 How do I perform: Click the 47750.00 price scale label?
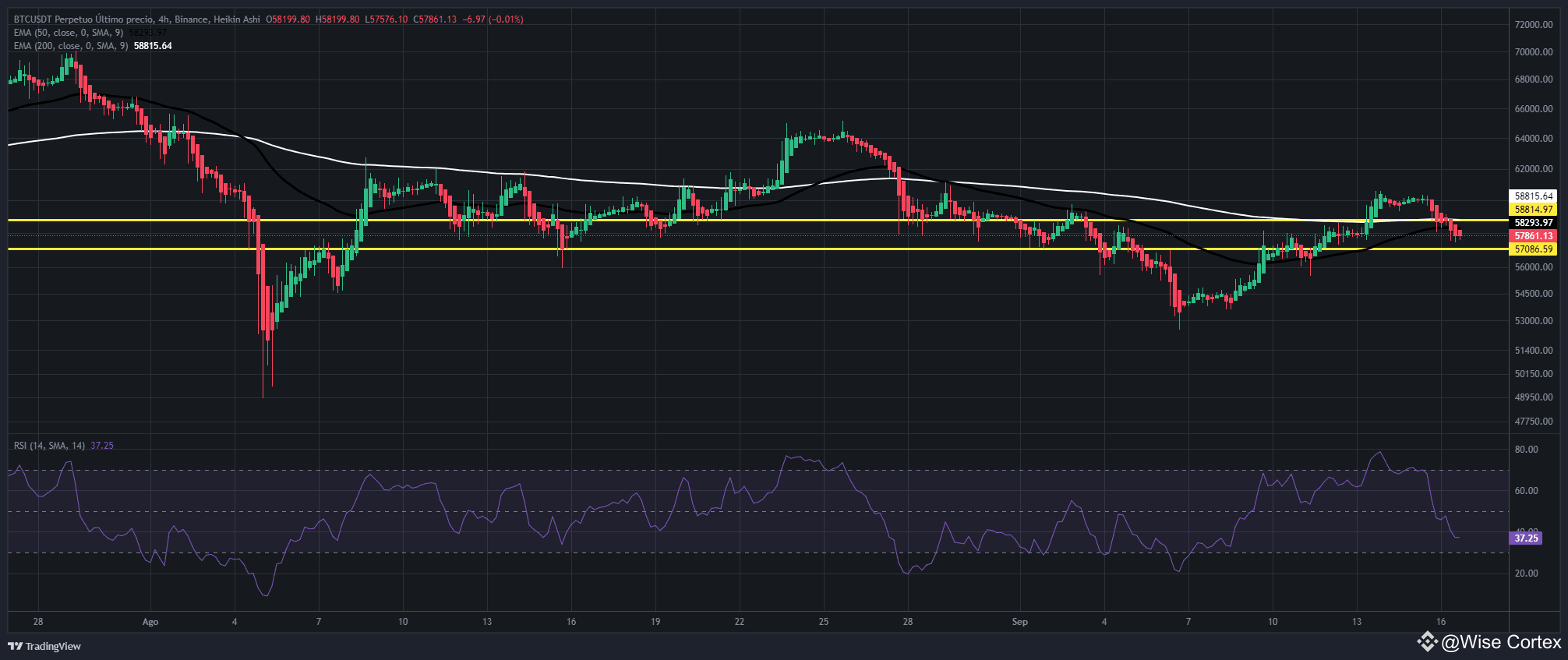(1533, 422)
